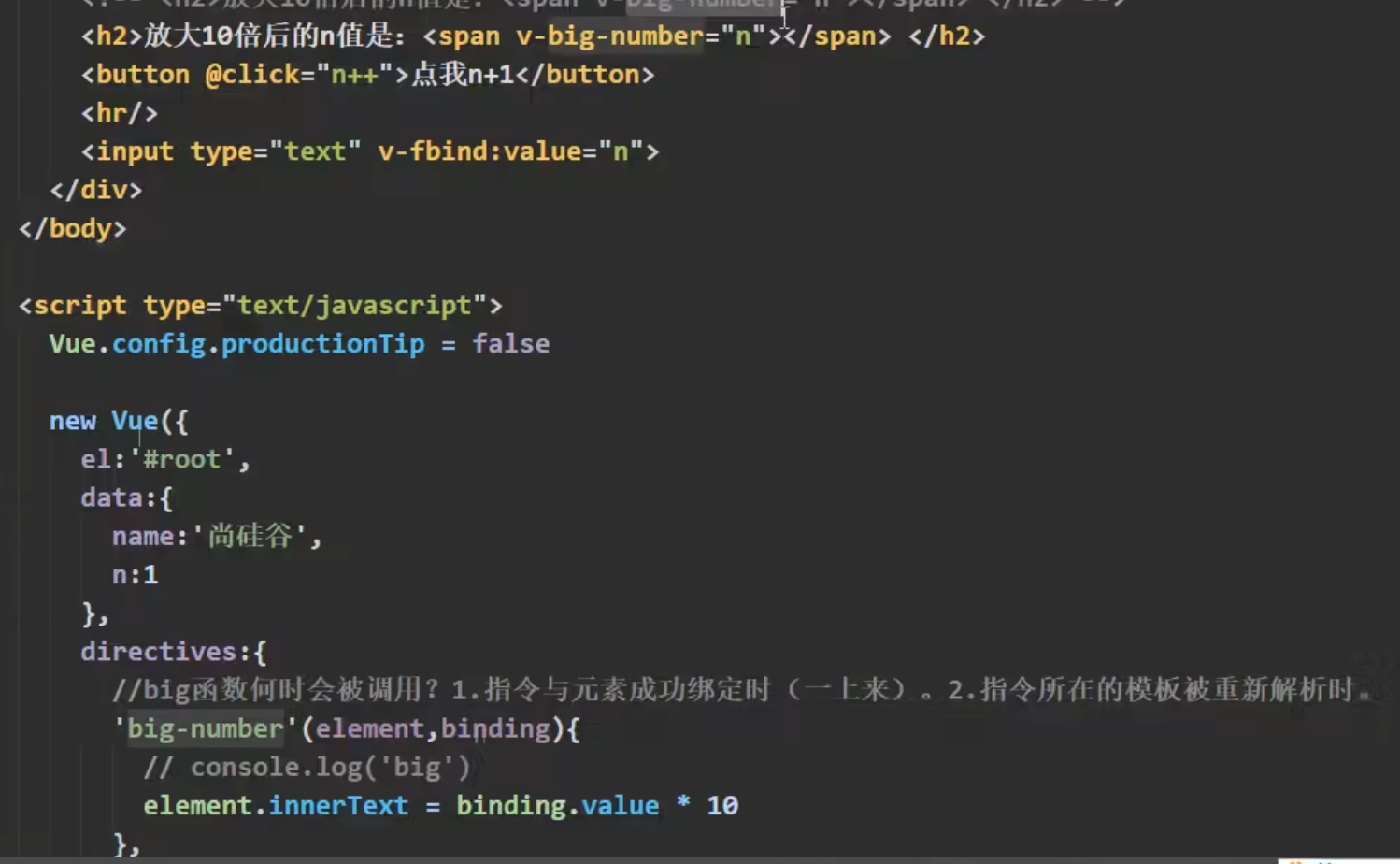The height and width of the screenshot is (864, 1400).
Task: Click the closing body tag
Action: click(71, 228)
